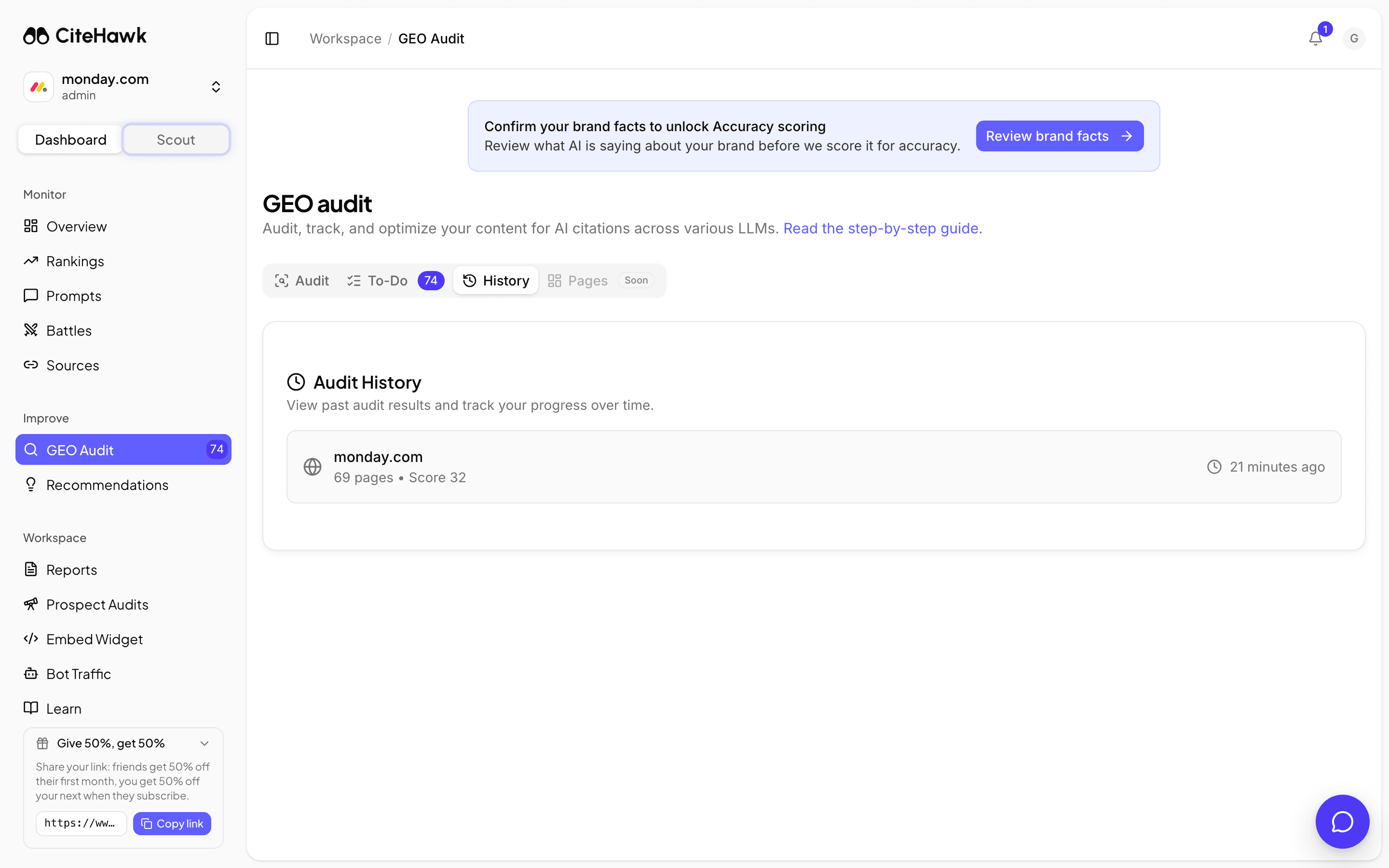Click Review brand facts button
Viewport: 1389px width, 868px height.
1060,136
